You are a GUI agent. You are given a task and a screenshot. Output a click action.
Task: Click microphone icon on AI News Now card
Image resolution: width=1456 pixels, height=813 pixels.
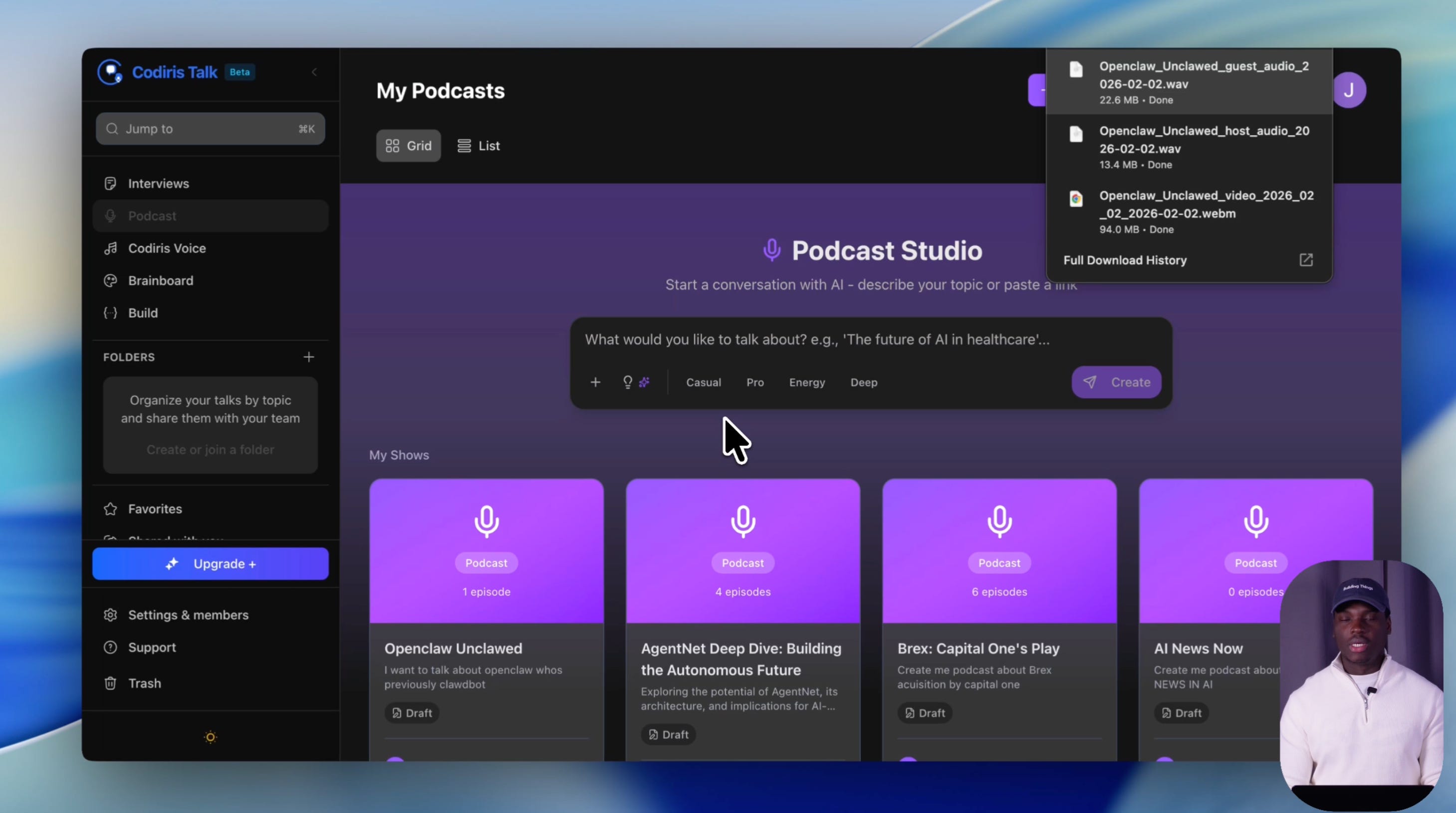[x=1256, y=521]
